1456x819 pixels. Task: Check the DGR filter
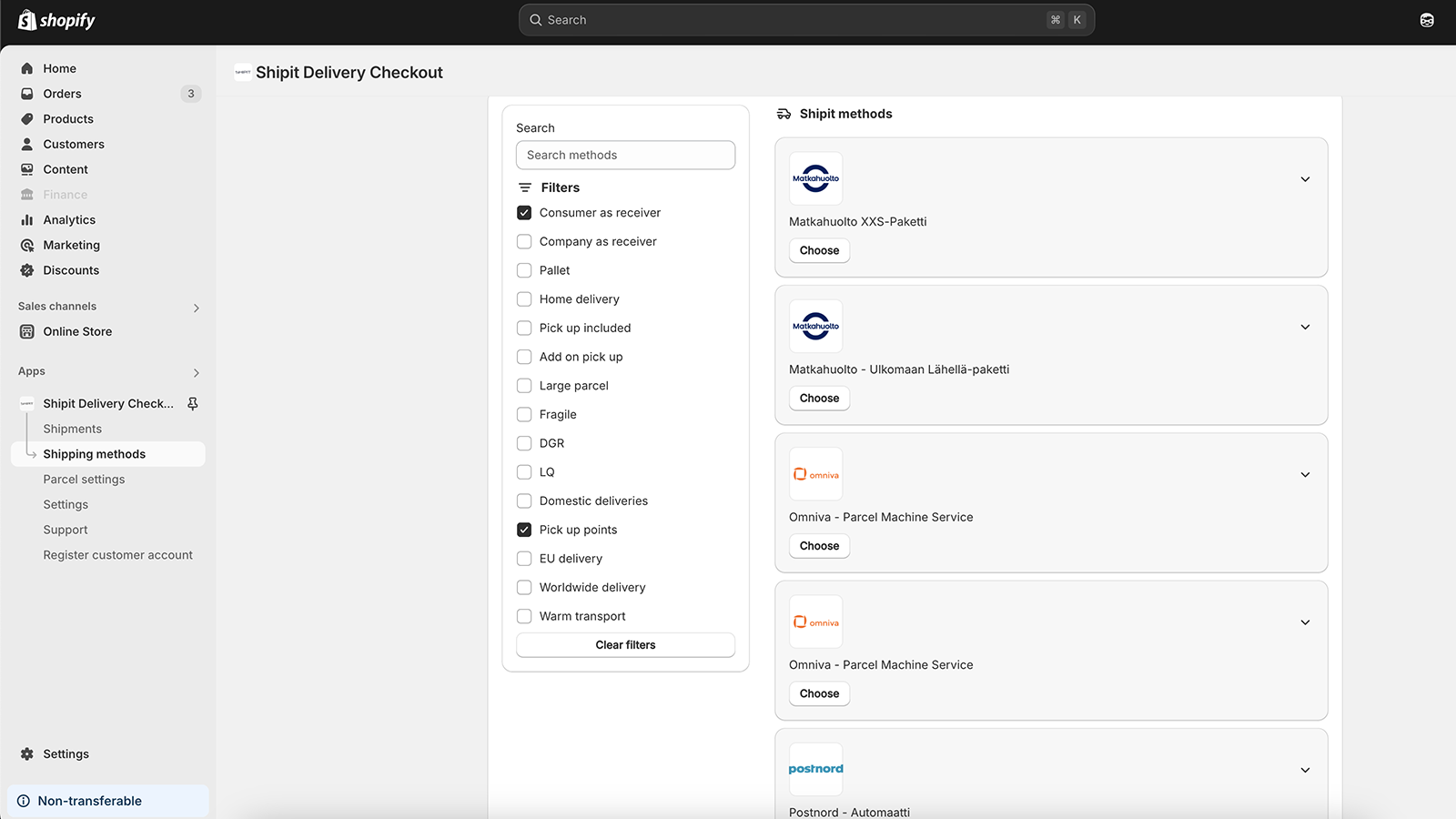pyautogui.click(x=524, y=443)
